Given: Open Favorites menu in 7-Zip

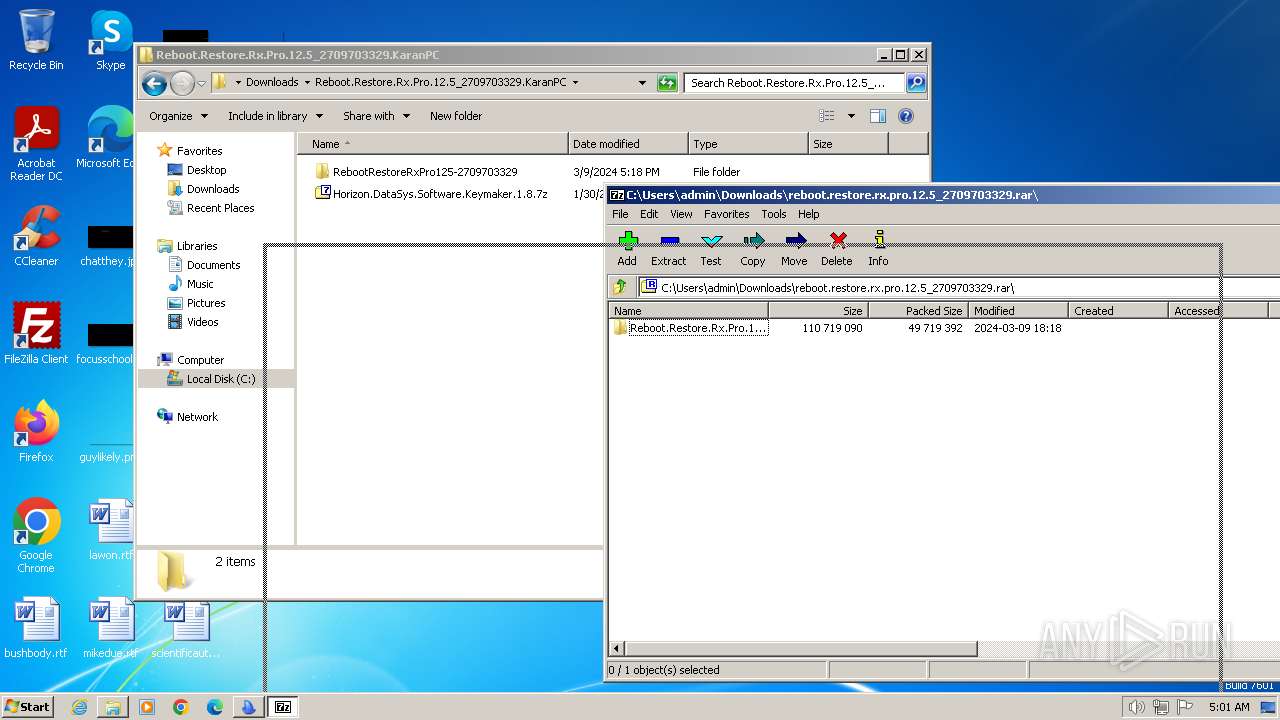Looking at the screenshot, I should coord(726,214).
